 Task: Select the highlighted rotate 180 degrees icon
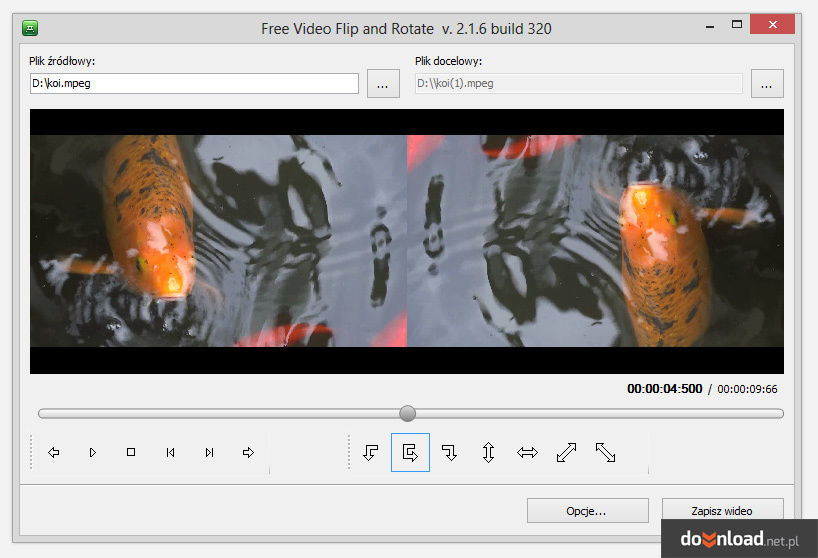pos(410,452)
